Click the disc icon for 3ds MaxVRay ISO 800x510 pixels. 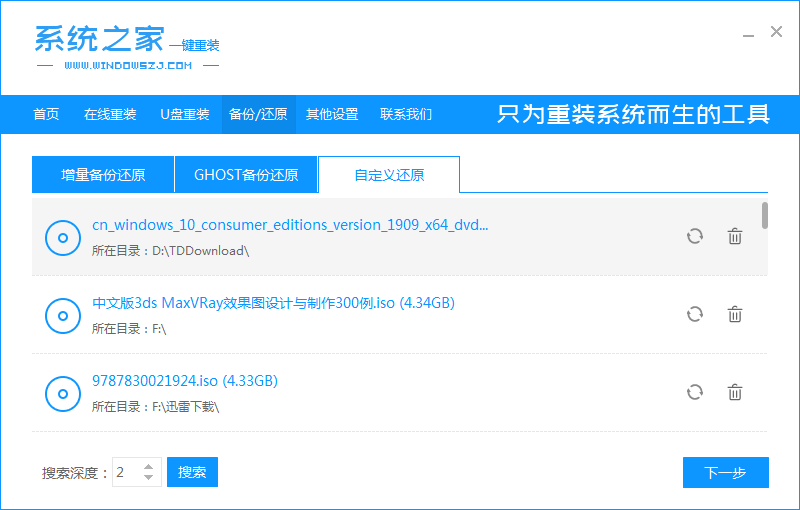pos(63,315)
